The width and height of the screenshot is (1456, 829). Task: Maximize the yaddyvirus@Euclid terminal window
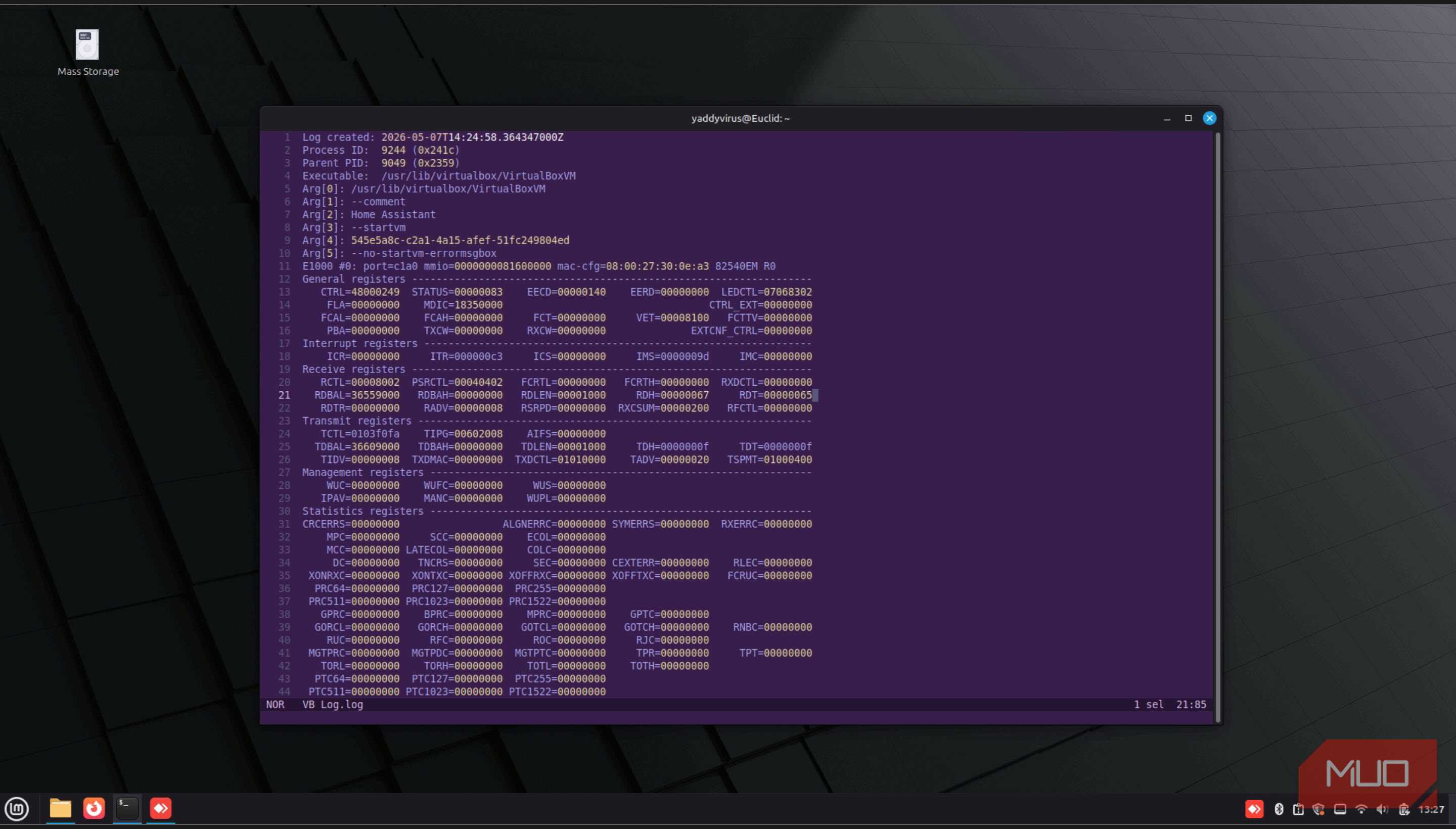[x=1188, y=118]
